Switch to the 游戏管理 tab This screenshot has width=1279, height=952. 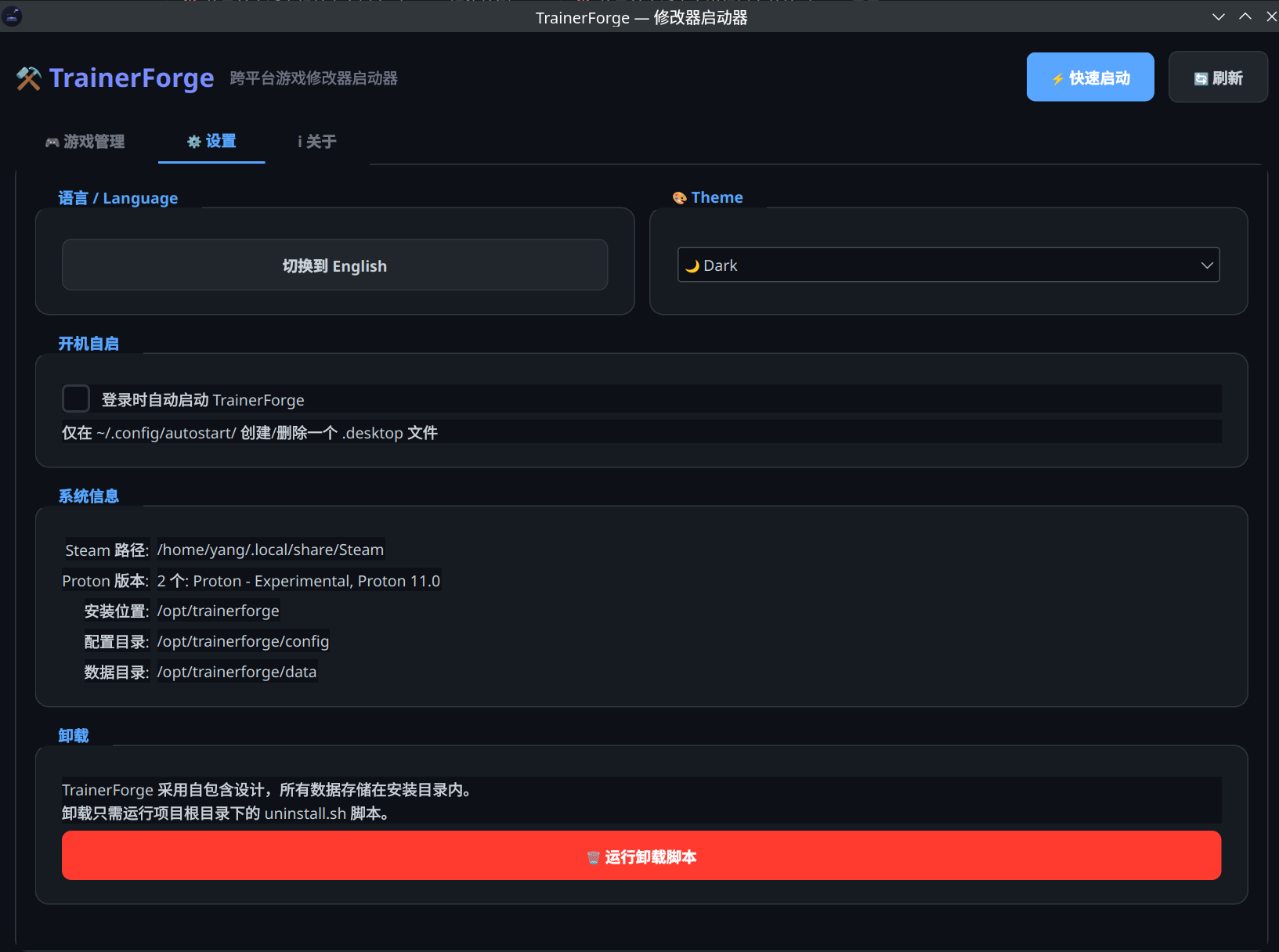click(85, 142)
